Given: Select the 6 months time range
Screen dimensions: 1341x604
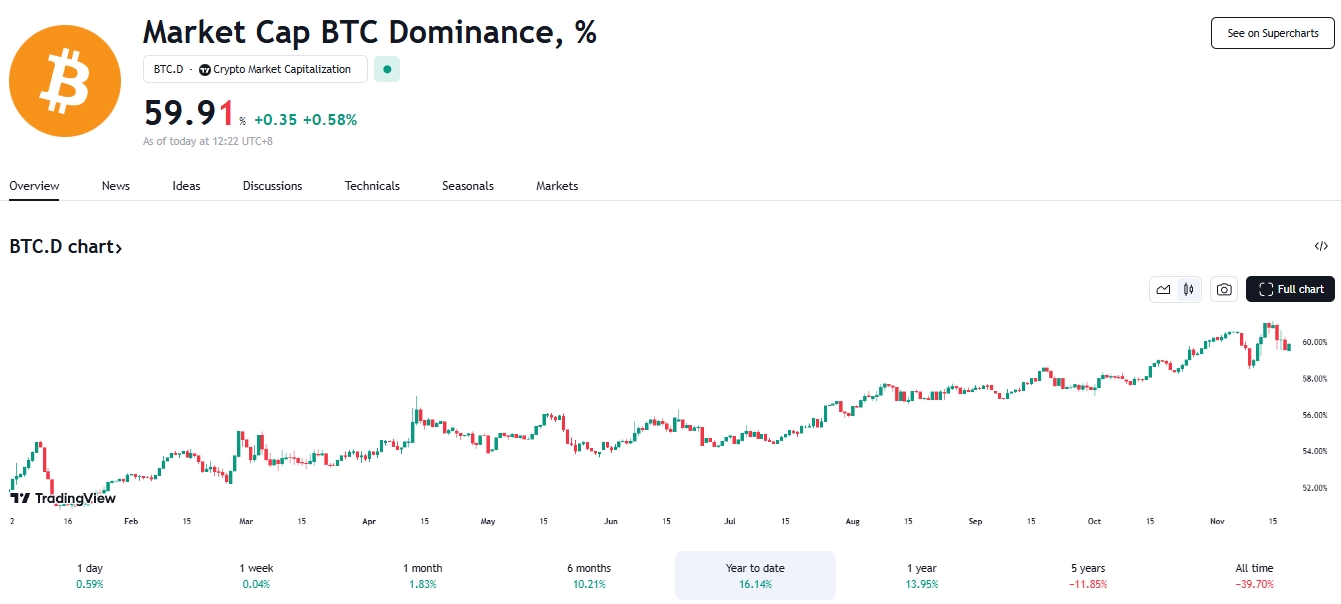Looking at the screenshot, I should [589, 575].
